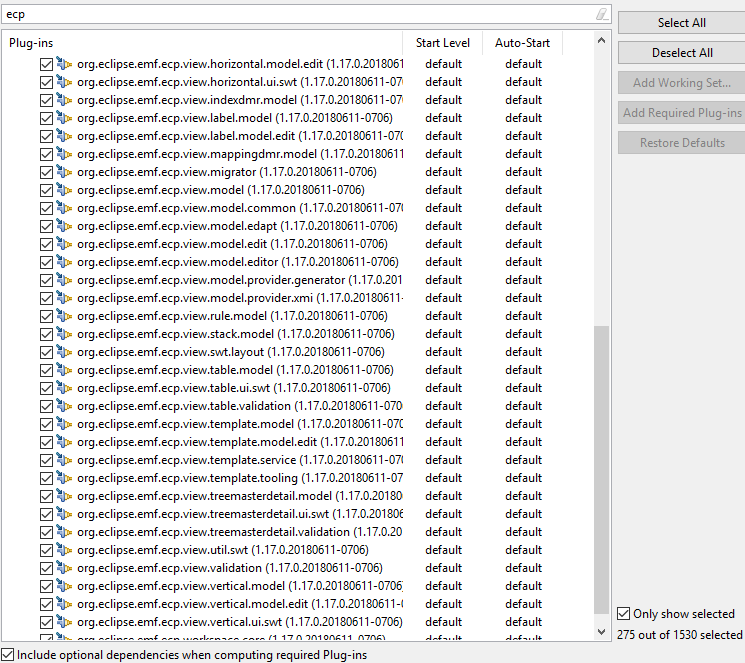This screenshot has height=663, width=745.
Task: Uncheck org.eclipse.emf.ecp.view.vertical.ui.swt plug-in
Action: (x=47, y=622)
